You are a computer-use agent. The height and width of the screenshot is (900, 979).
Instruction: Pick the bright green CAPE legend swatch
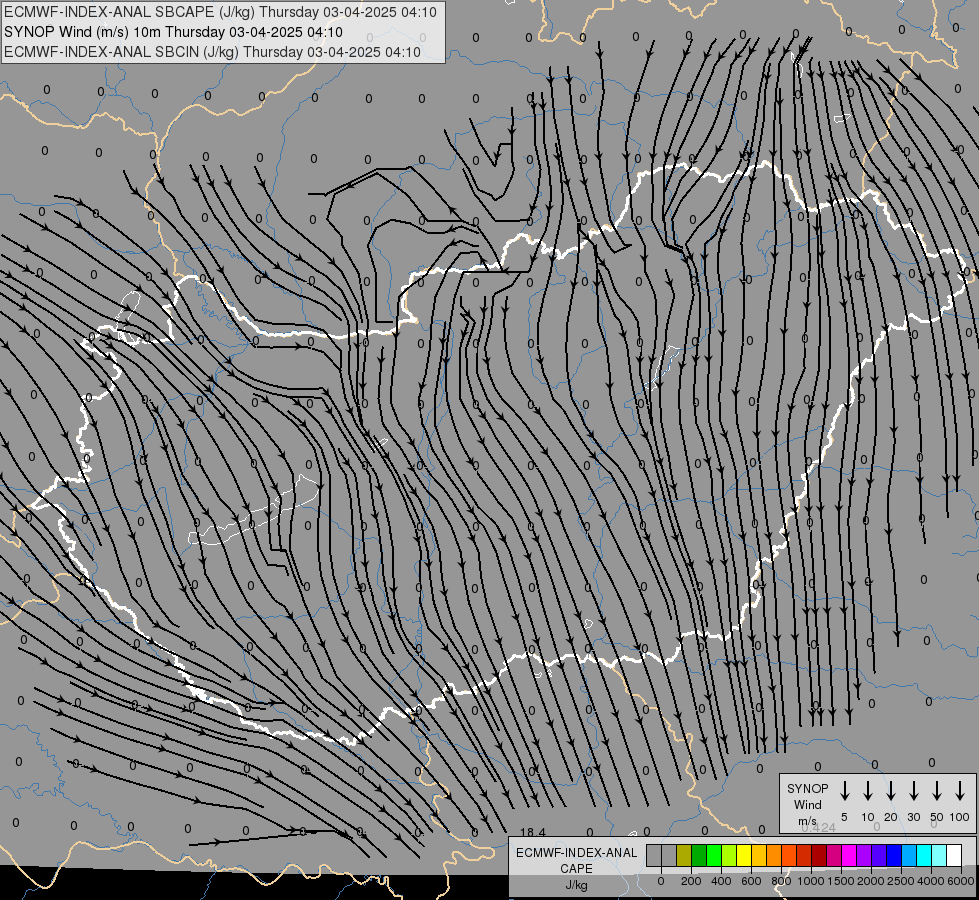[x=714, y=855]
